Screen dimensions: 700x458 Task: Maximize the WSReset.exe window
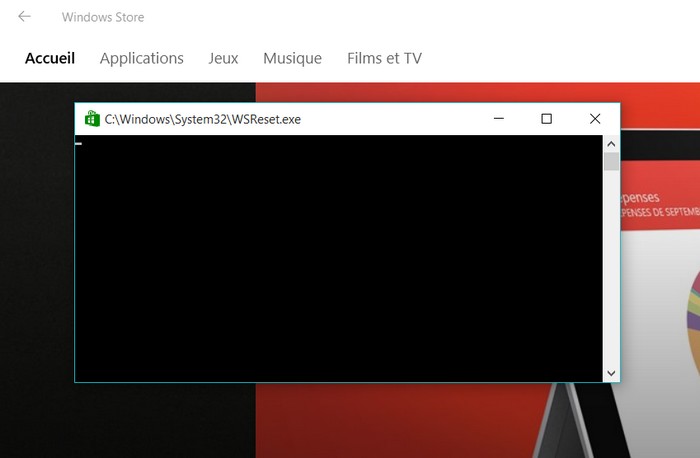click(x=546, y=119)
